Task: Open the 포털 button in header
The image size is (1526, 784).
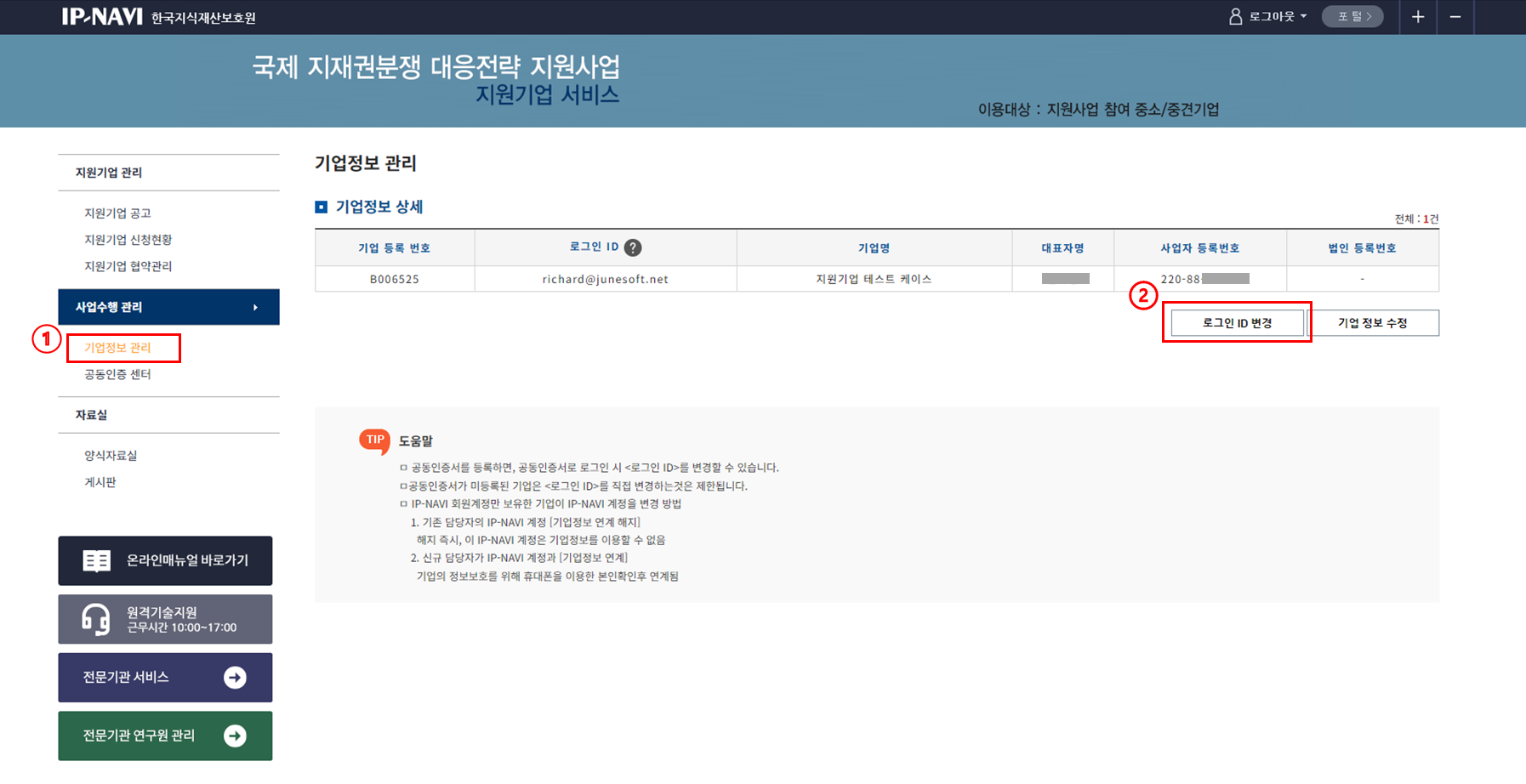Action: pyautogui.click(x=1352, y=17)
